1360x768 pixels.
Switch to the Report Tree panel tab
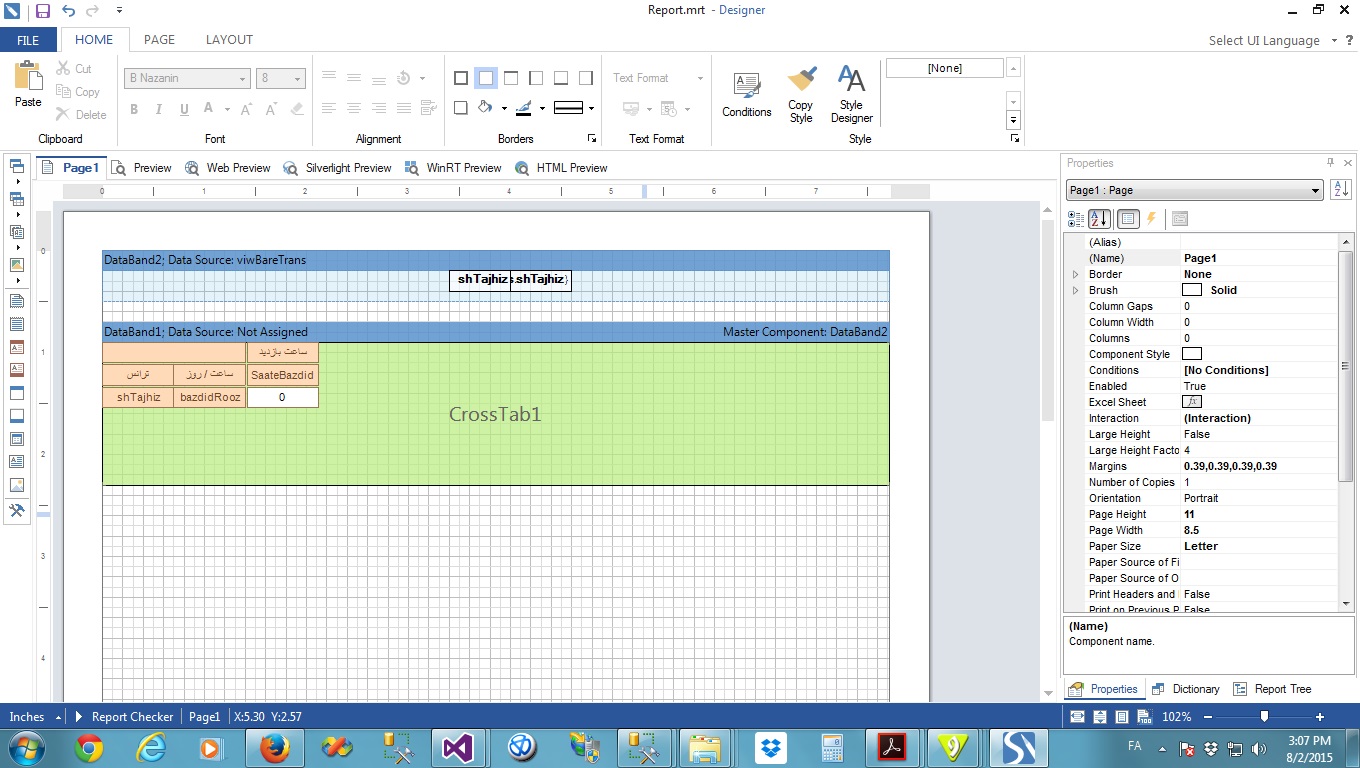tap(1272, 689)
